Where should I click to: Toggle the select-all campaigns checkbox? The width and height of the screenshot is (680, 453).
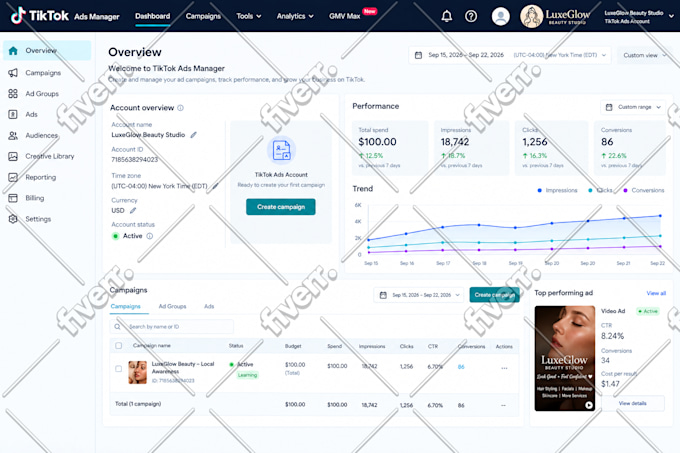(118, 345)
